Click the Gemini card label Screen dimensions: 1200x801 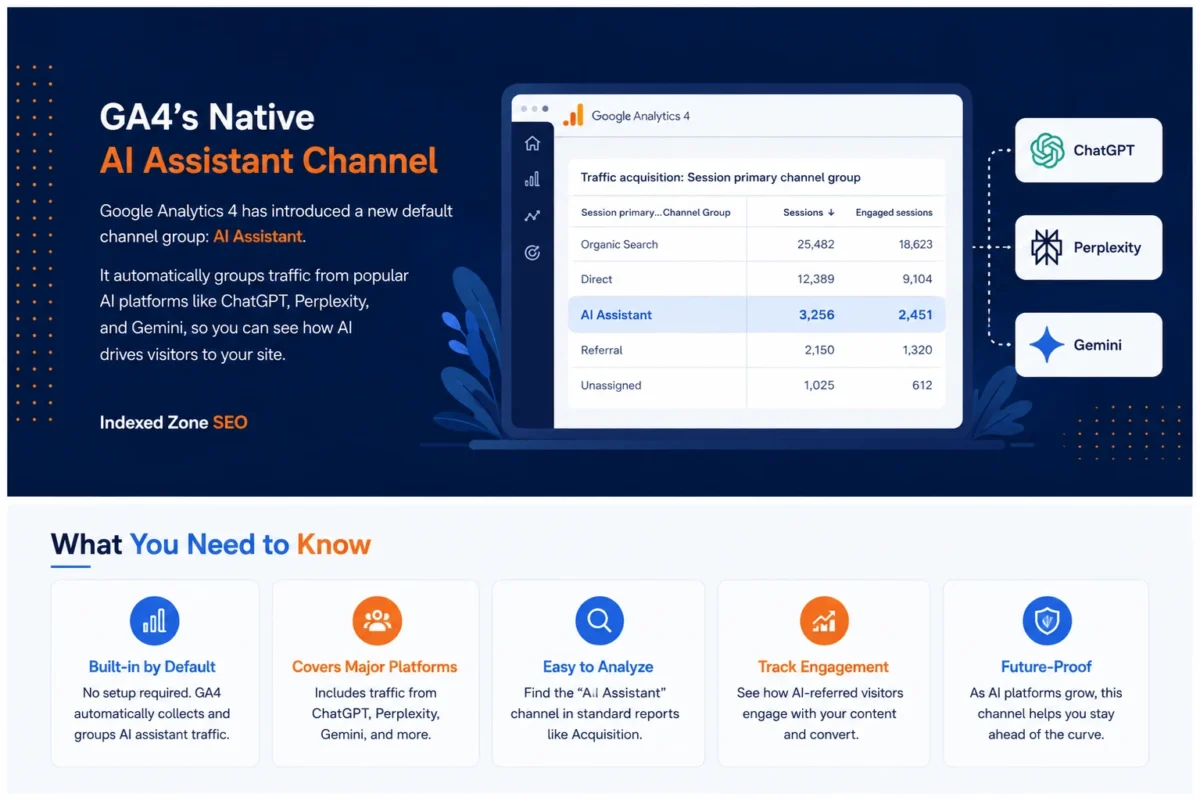tap(1098, 345)
